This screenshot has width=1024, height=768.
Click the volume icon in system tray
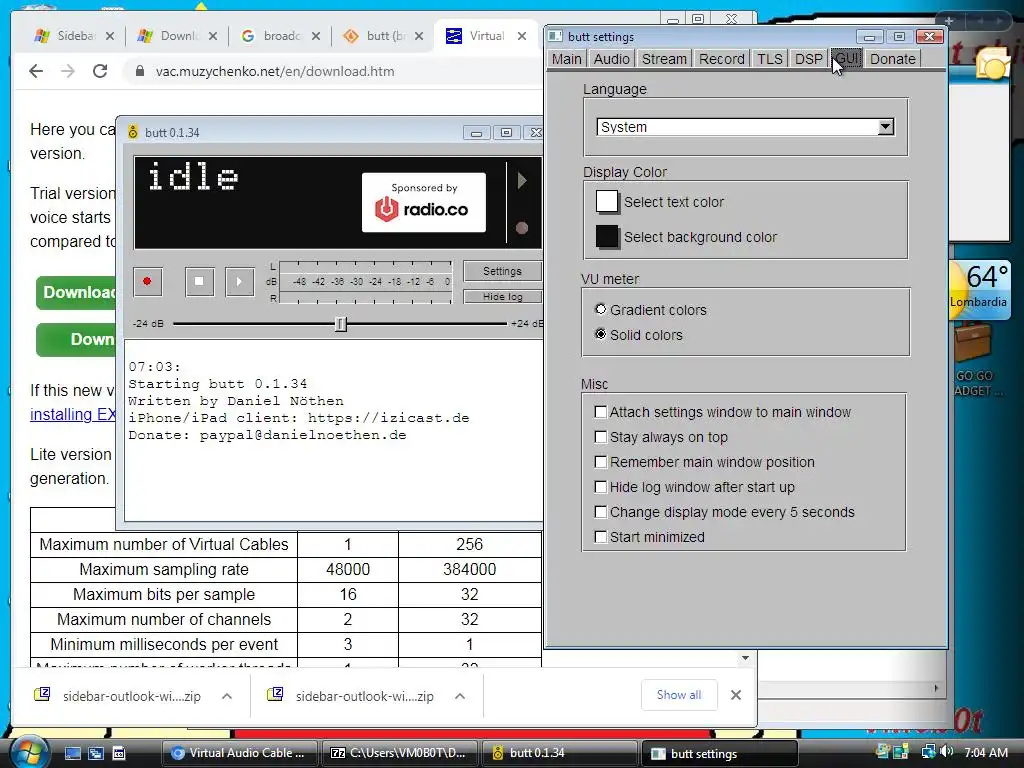[948, 752]
